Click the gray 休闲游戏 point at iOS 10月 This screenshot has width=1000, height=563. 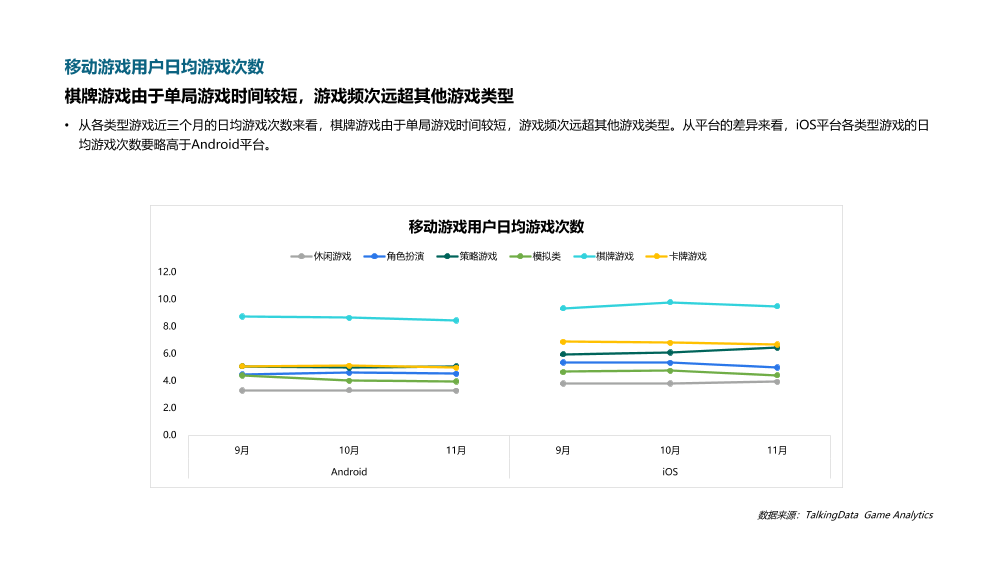tap(670, 384)
